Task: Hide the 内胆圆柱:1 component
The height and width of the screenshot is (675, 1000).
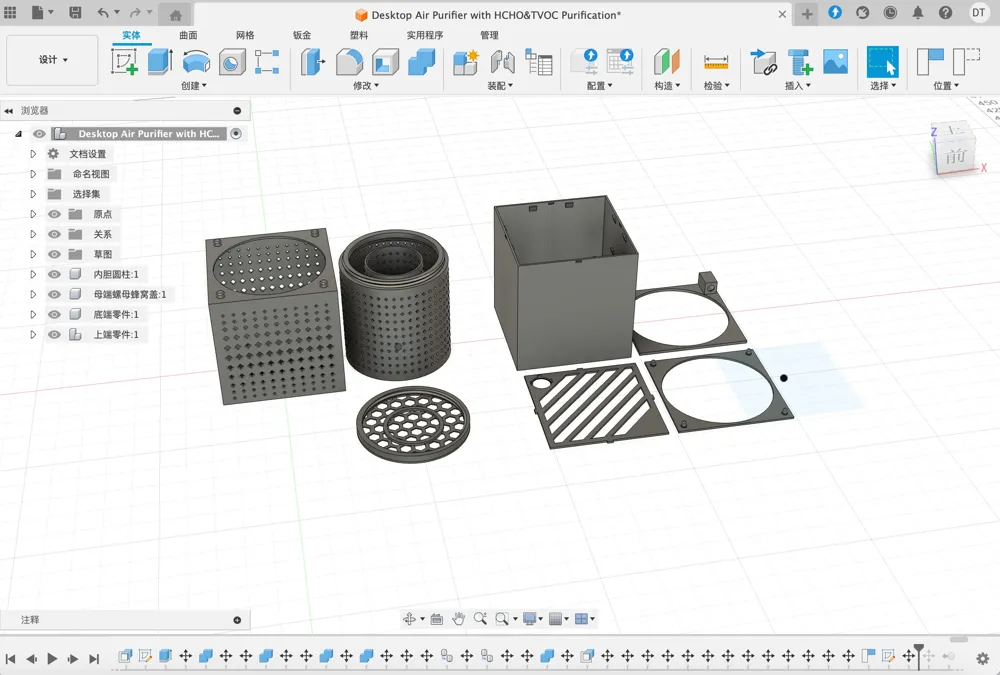Action: click(54, 274)
